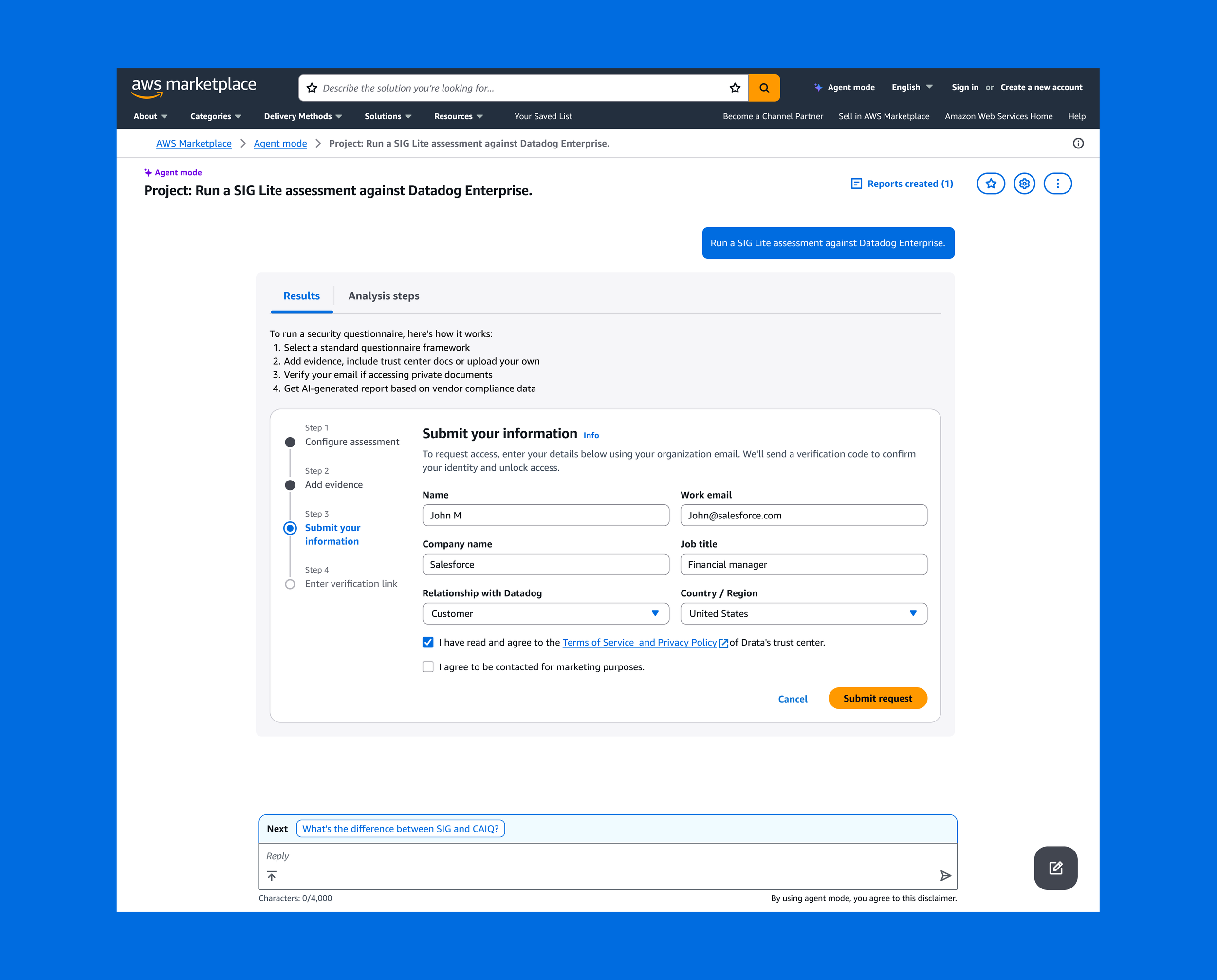Screen dimensions: 1217x980
Task: Click "Characters: 0/4,000" counter text
Action: 295,898
